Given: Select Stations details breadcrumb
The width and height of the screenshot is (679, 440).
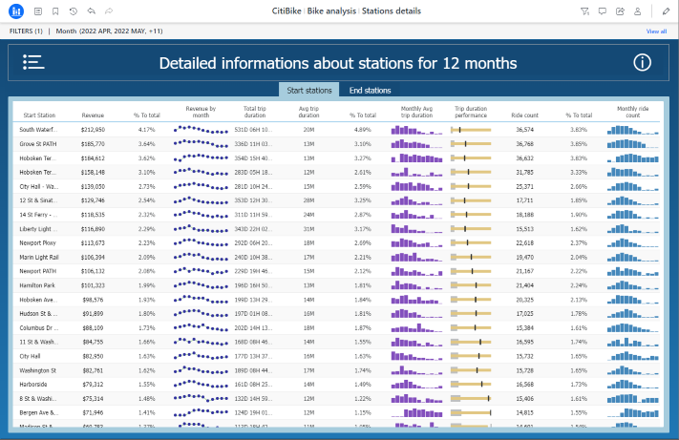Looking at the screenshot, I should pos(391,11).
